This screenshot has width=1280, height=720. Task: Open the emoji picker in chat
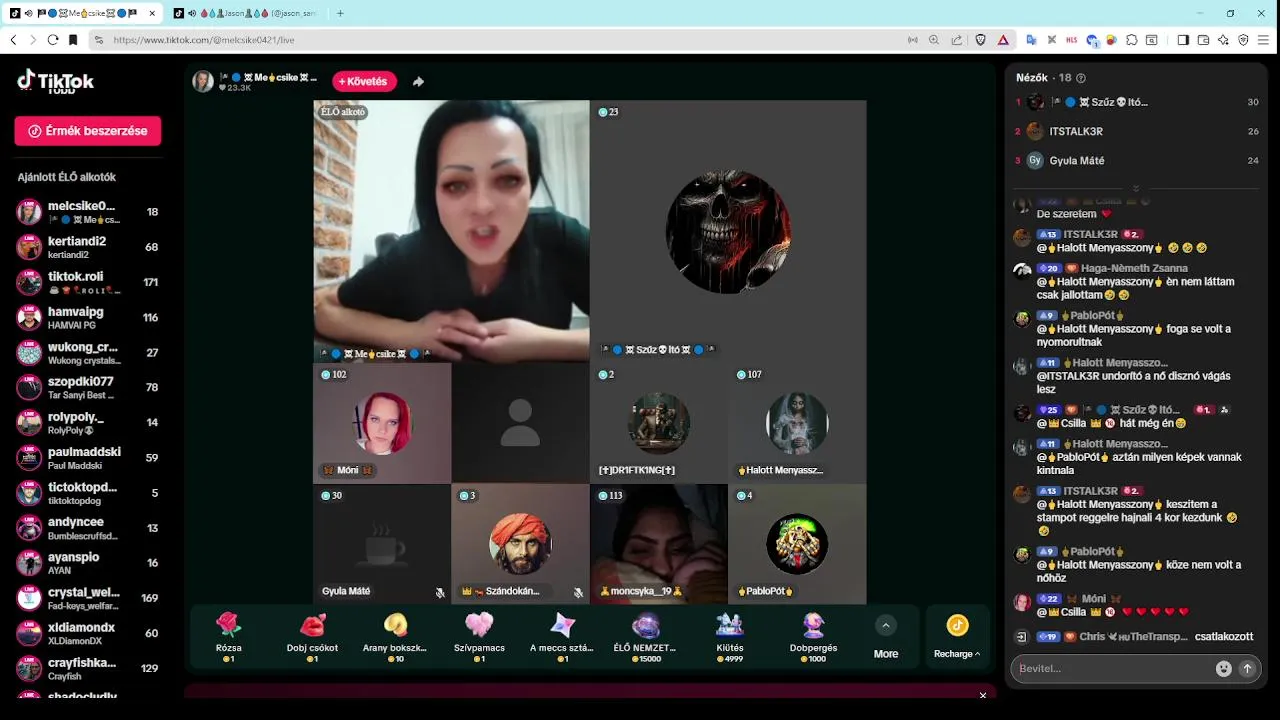(x=1223, y=669)
